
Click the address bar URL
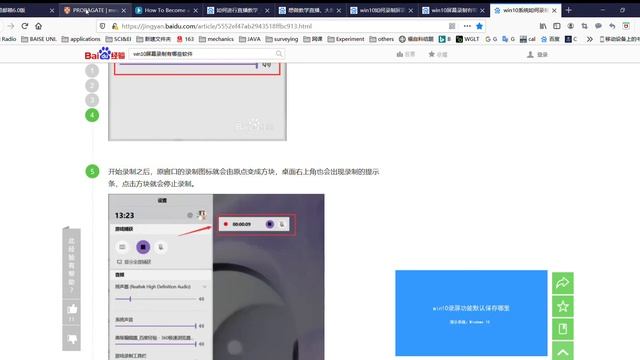[x=217, y=26]
